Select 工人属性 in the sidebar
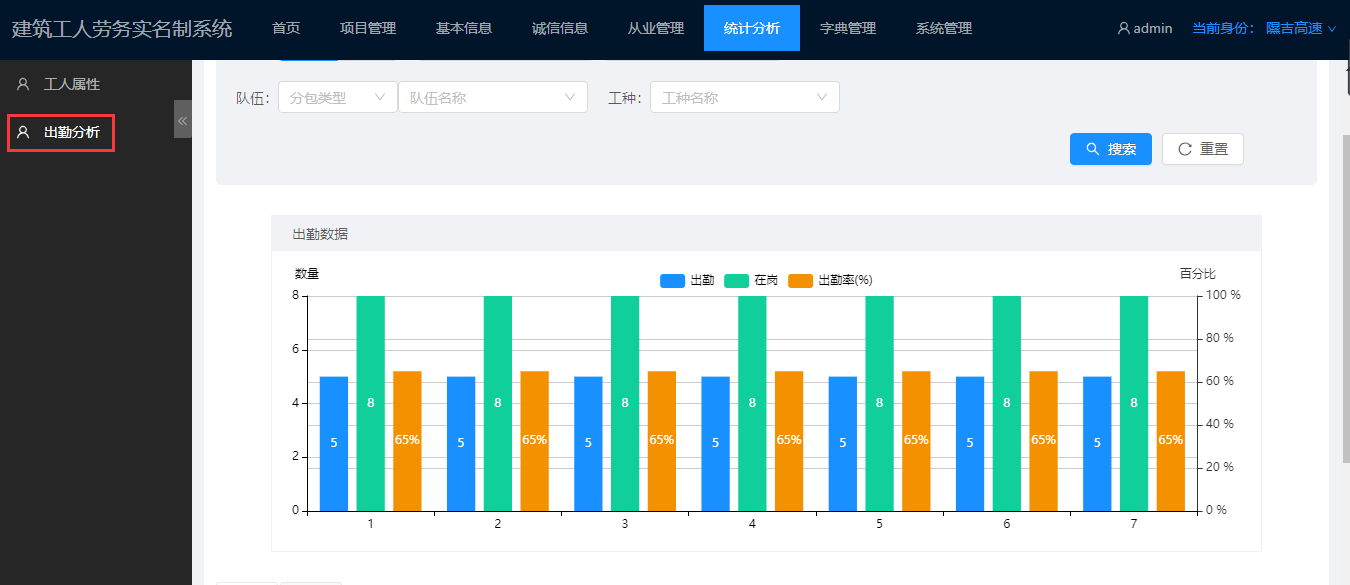 72,85
